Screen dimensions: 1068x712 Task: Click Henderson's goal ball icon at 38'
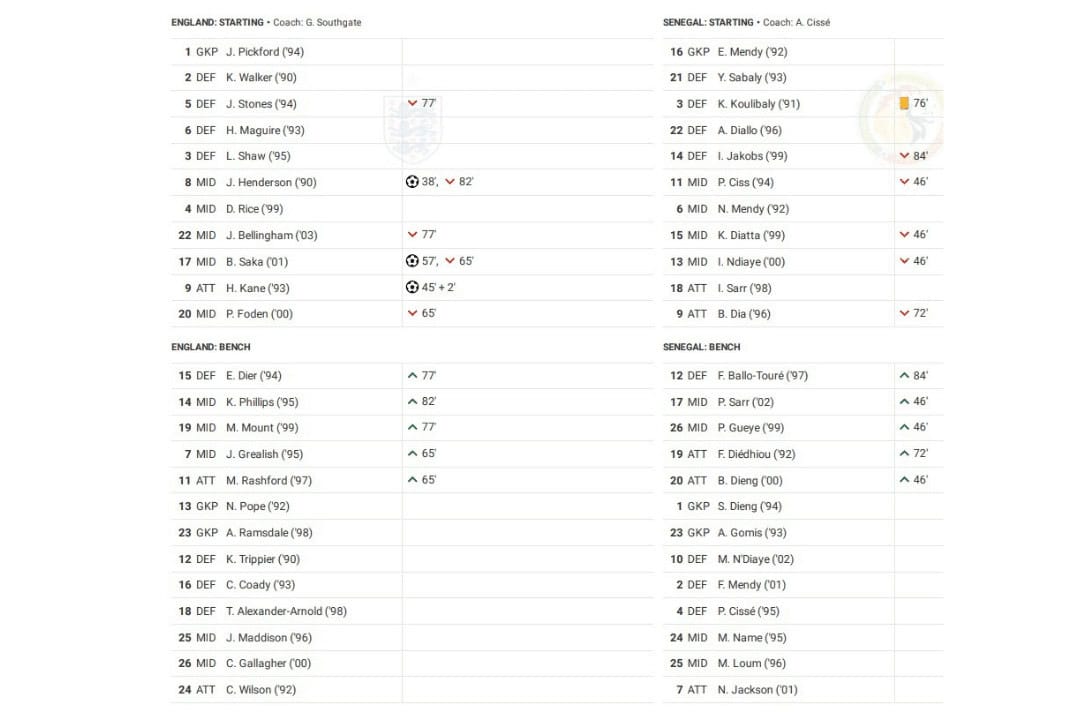tap(412, 182)
